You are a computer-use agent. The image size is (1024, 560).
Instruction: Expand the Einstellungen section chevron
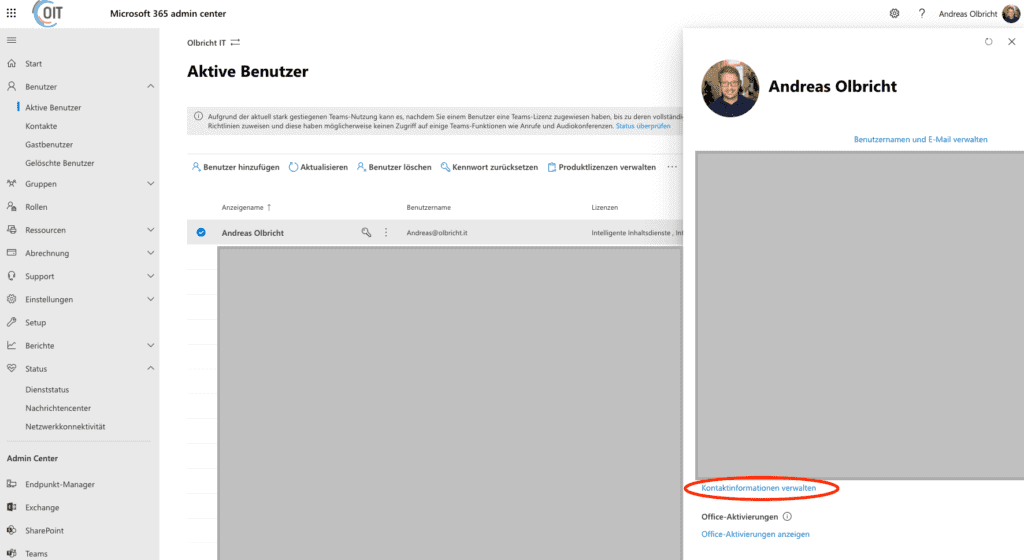coord(151,299)
